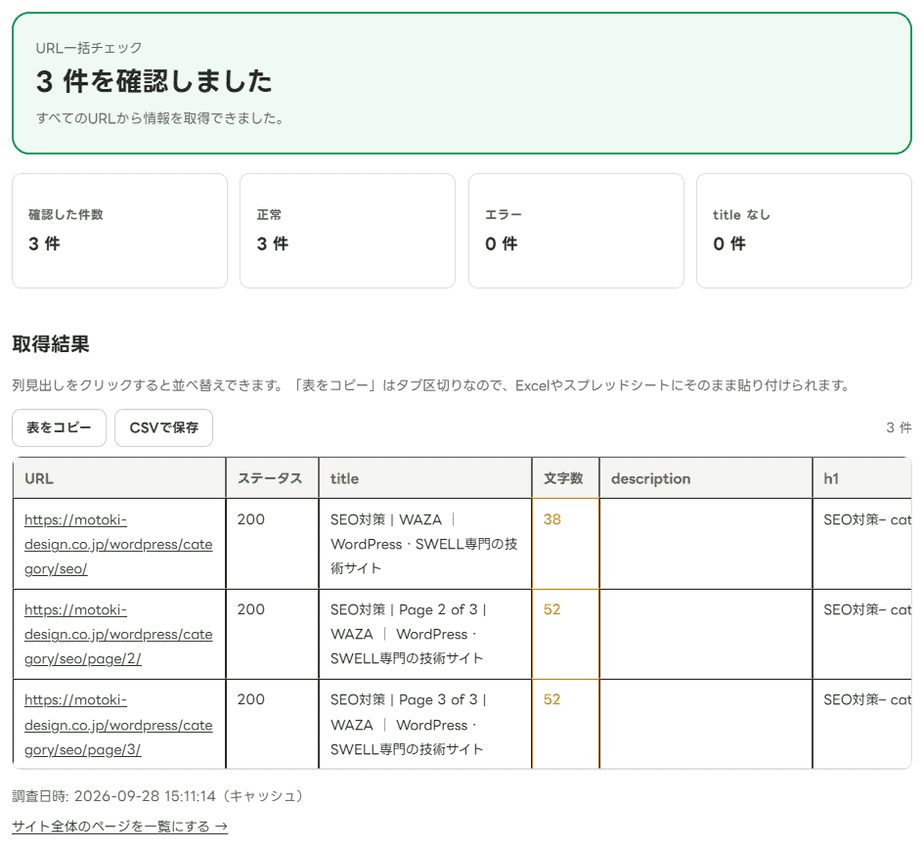Click the URL一括チェック label
Image resolution: width=924 pixels, height=850 pixels.
click(x=89, y=48)
